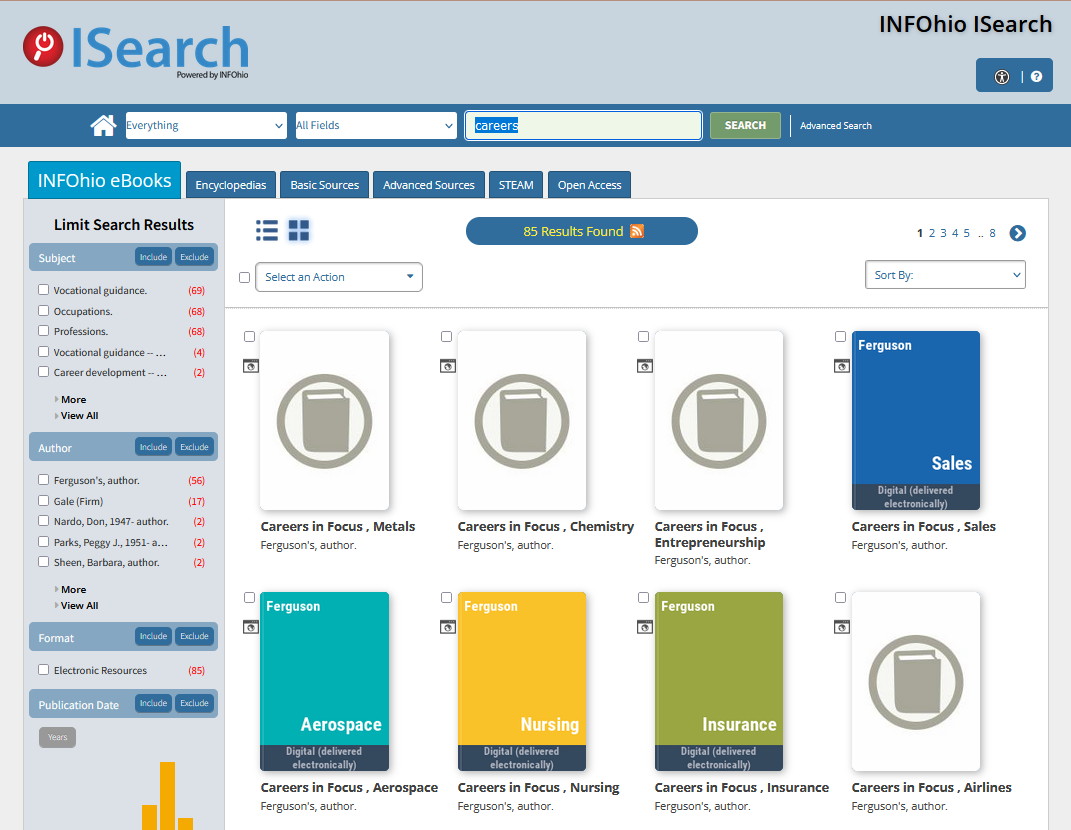The image size is (1071, 830).
Task: Click the 85 Results Found banner
Action: pyautogui.click(x=582, y=231)
